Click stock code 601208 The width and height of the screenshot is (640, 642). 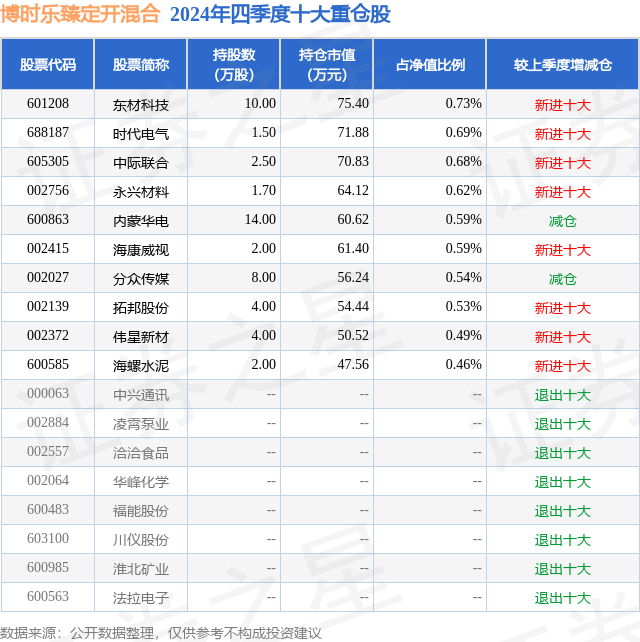pyautogui.click(x=48, y=104)
